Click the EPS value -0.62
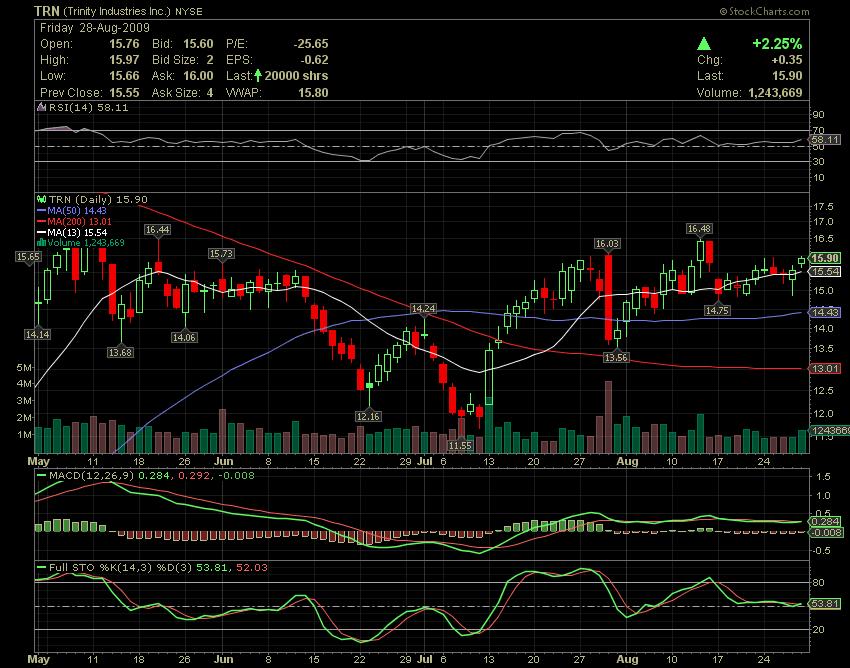Viewport: 850px width, 668px height. click(314, 60)
